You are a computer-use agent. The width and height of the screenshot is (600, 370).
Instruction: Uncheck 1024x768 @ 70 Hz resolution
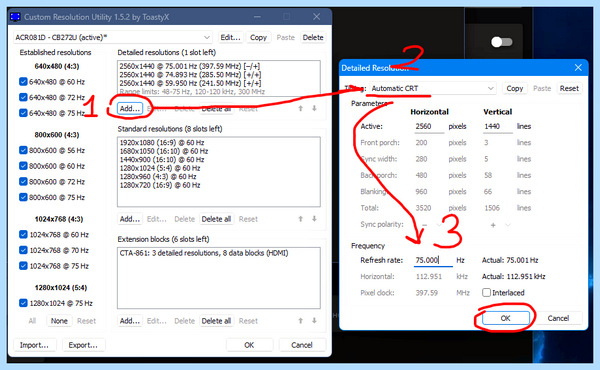click(x=23, y=250)
